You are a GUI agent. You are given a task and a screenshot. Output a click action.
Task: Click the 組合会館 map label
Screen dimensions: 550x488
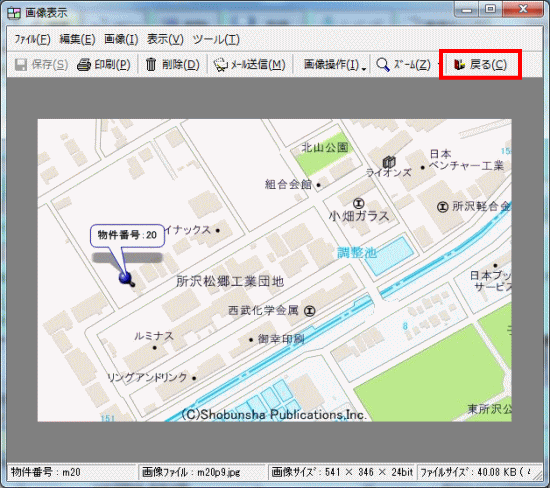click(x=288, y=184)
